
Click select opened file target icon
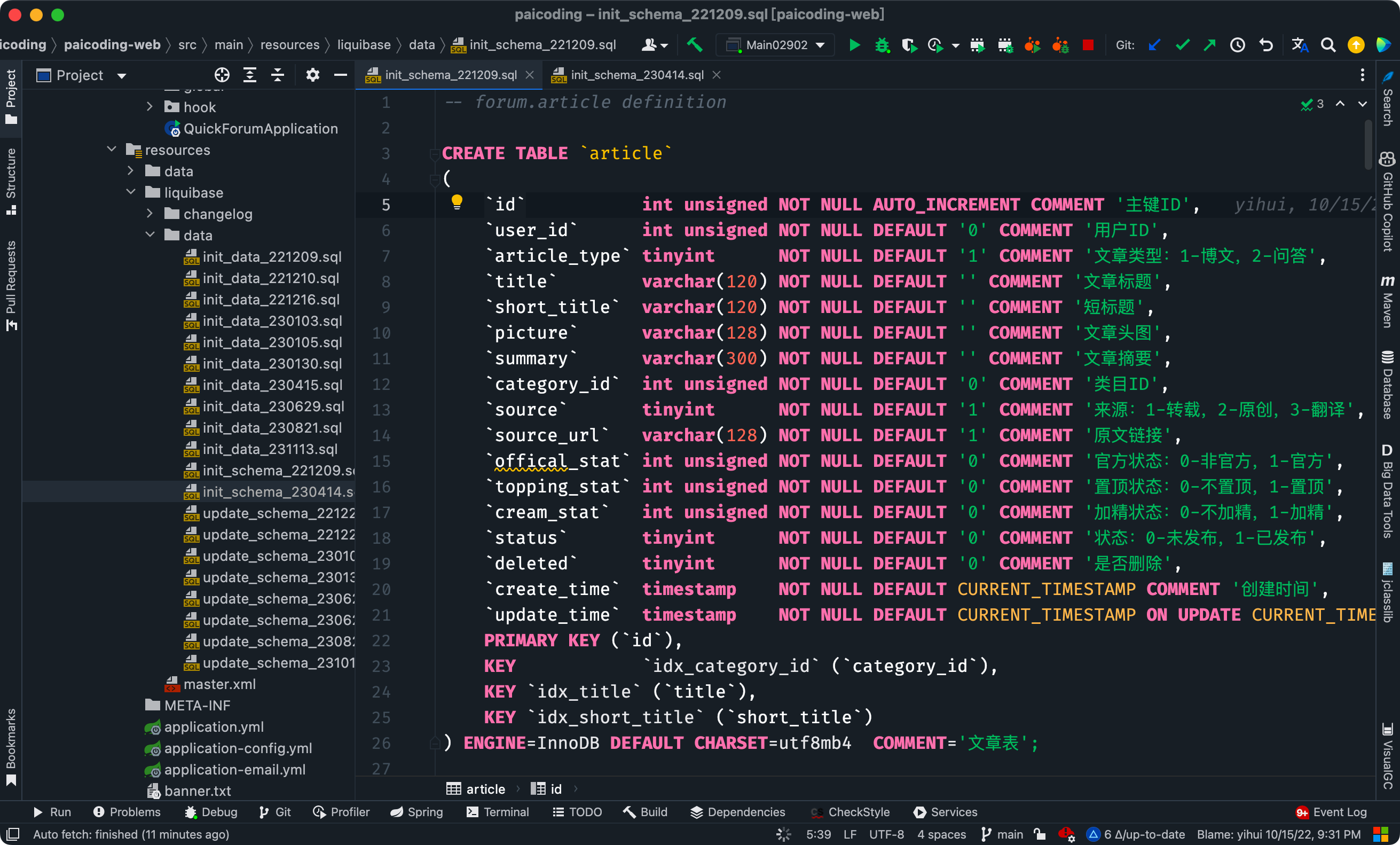coord(222,75)
